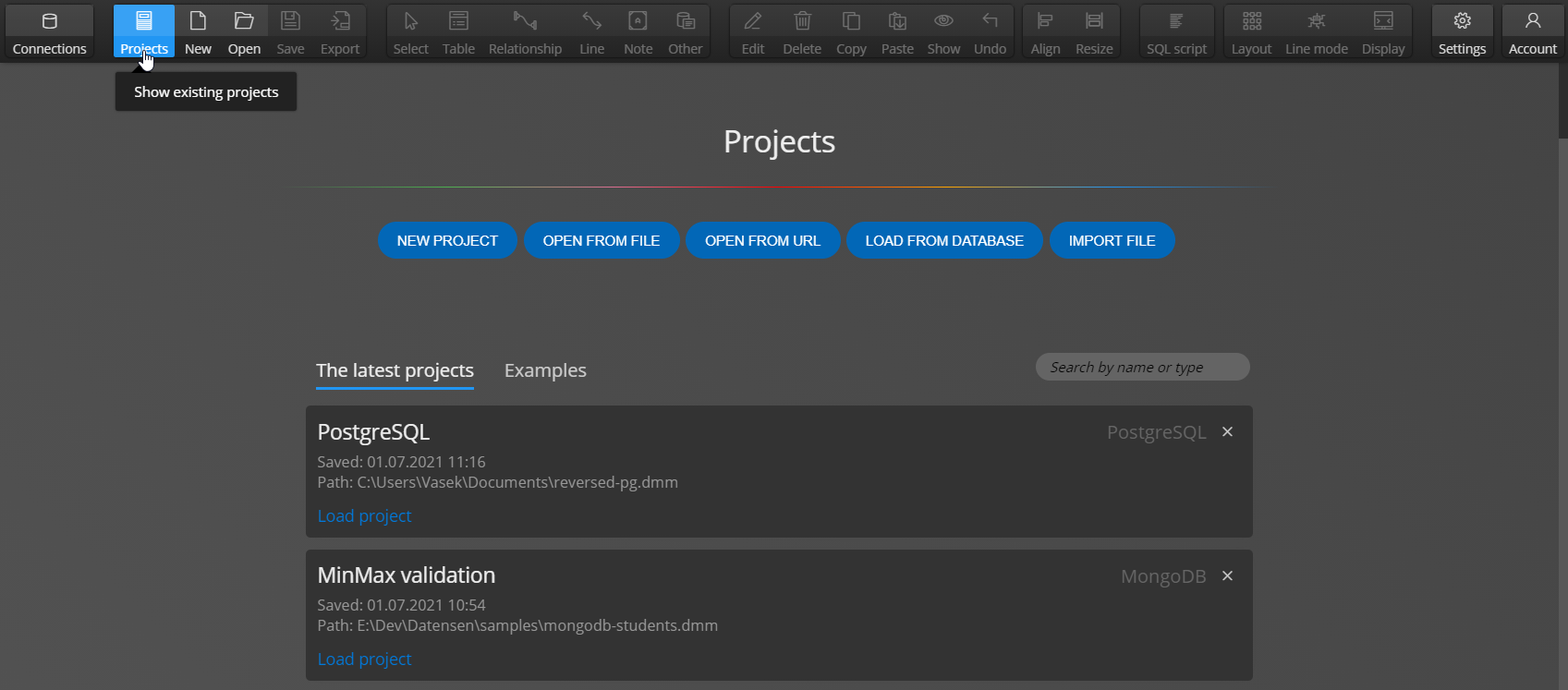The height and width of the screenshot is (690, 1568).
Task: Click OPEN FROM FILE button
Action: tap(602, 240)
